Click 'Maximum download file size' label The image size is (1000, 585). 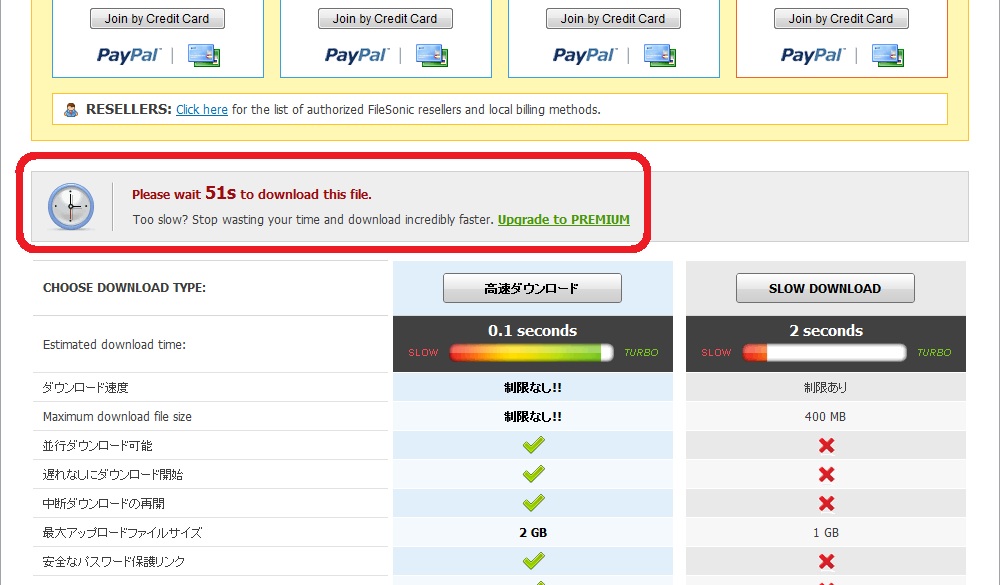click(x=117, y=417)
